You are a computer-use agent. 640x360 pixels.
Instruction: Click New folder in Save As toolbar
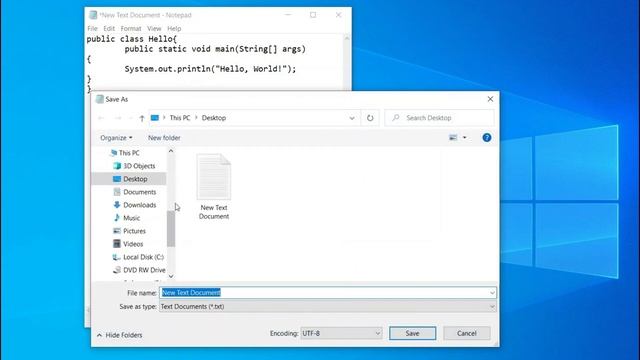click(164, 138)
